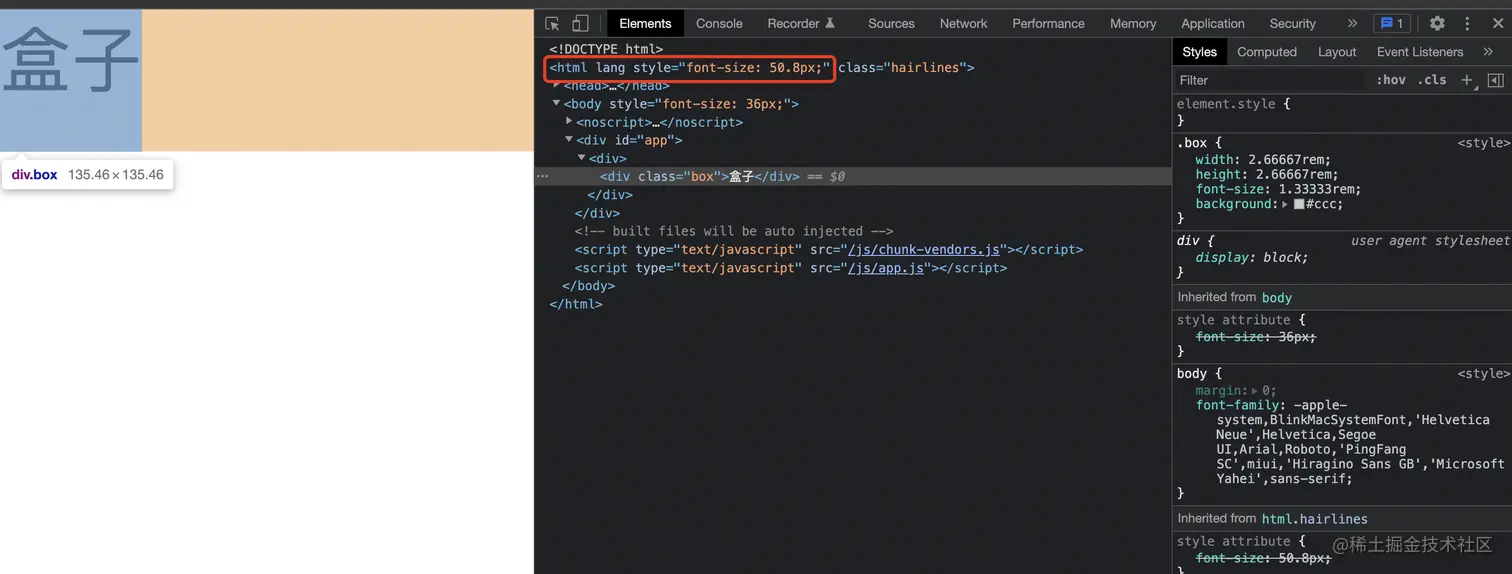Toggle the device toolbar icon
Screen dimensions: 1512x574
point(580,23)
